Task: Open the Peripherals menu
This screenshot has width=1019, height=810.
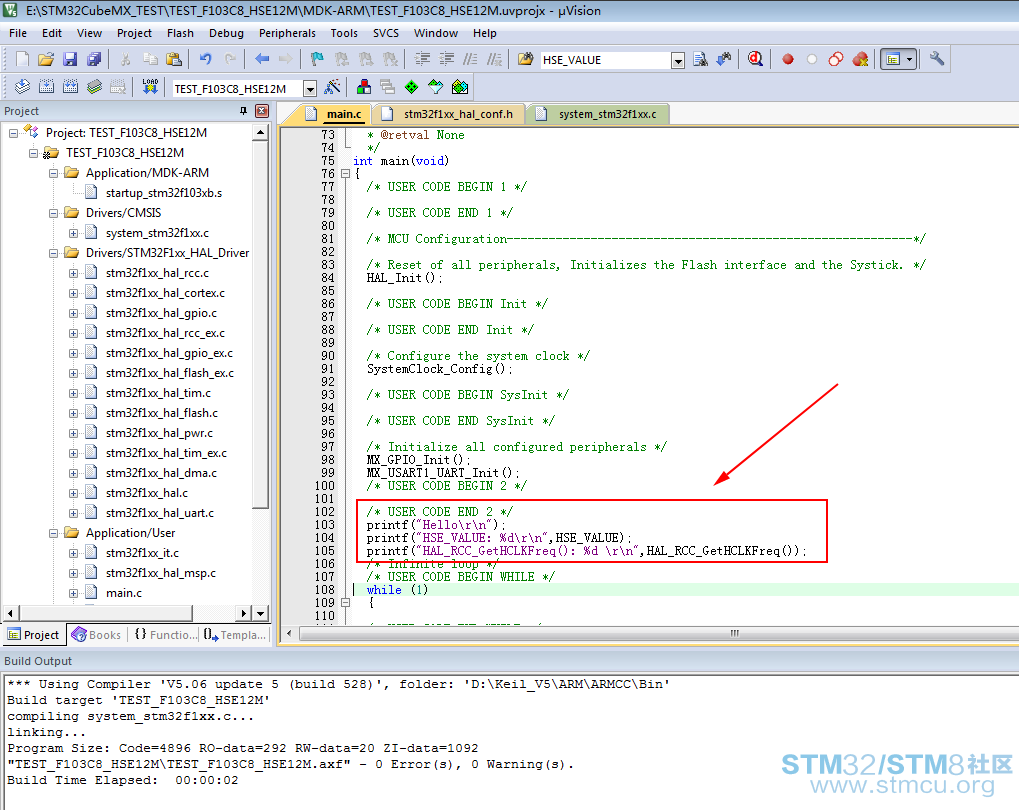Action: 287,33
